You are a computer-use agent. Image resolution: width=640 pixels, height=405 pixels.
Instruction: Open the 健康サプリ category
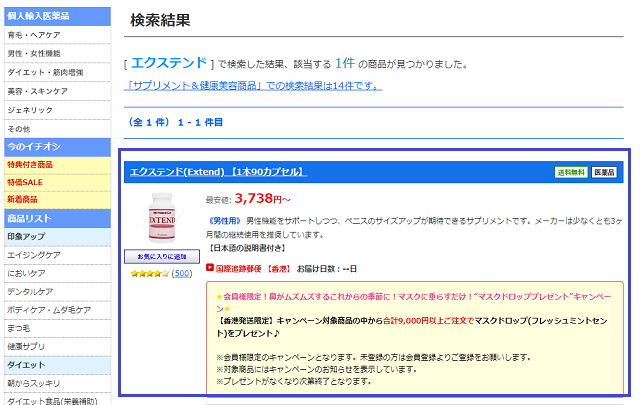coord(58,347)
